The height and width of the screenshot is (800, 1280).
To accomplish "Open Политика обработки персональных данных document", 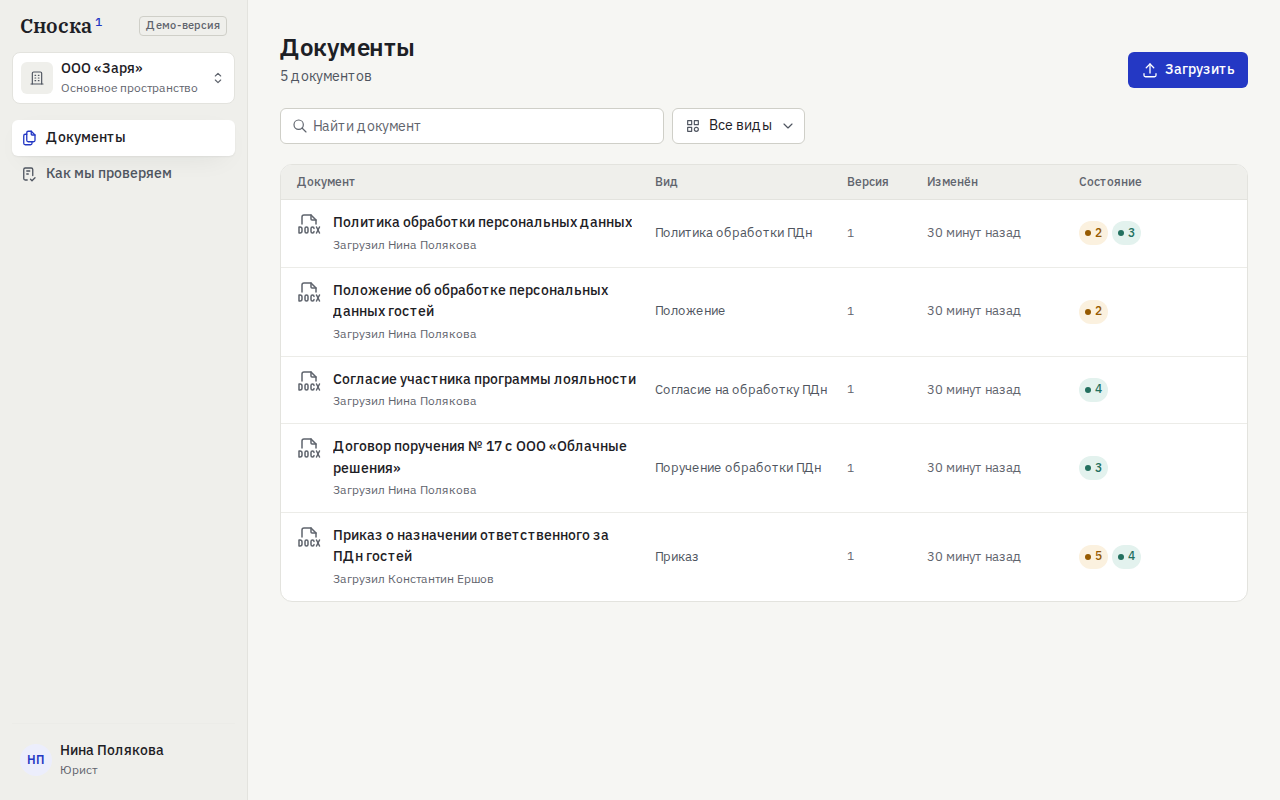I will click(482, 222).
